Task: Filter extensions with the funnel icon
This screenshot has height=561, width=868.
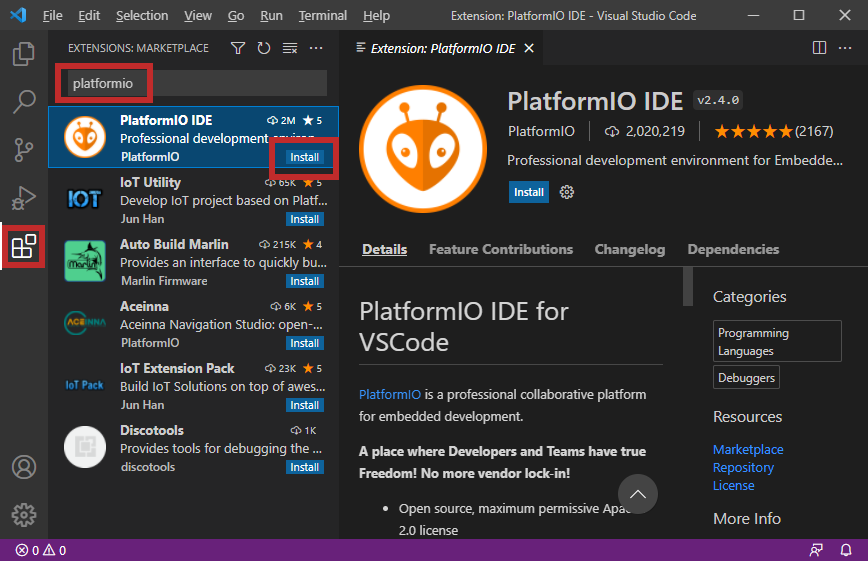Action: pos(238,48)
